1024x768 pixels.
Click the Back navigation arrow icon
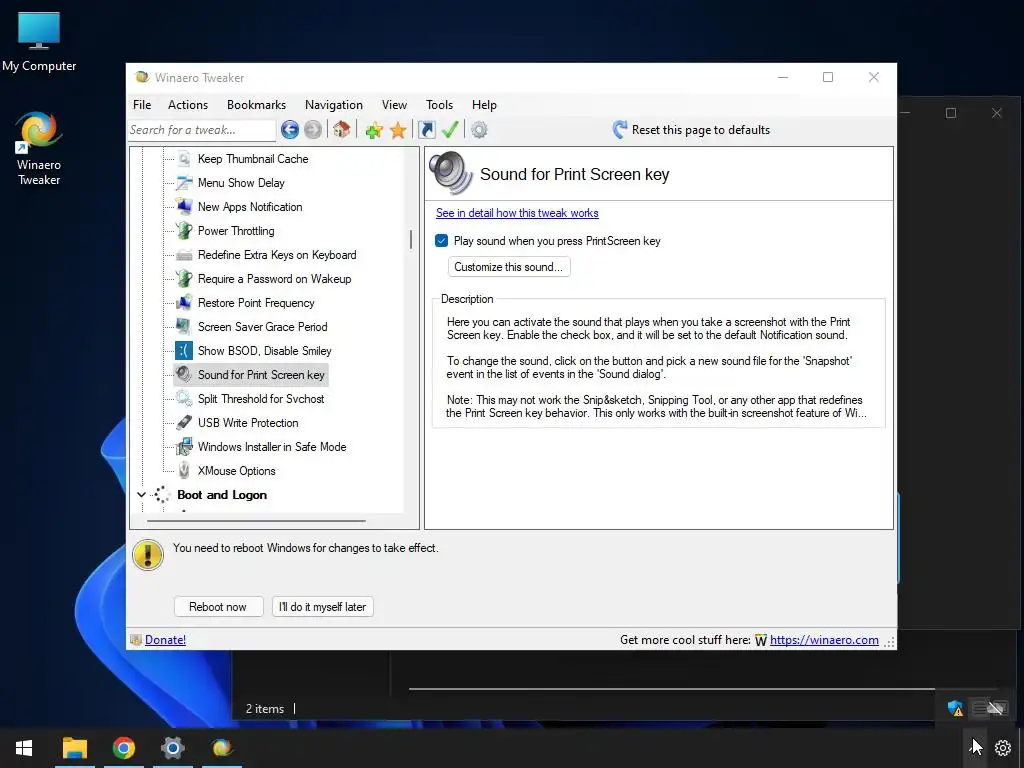[x=290, y=130]
